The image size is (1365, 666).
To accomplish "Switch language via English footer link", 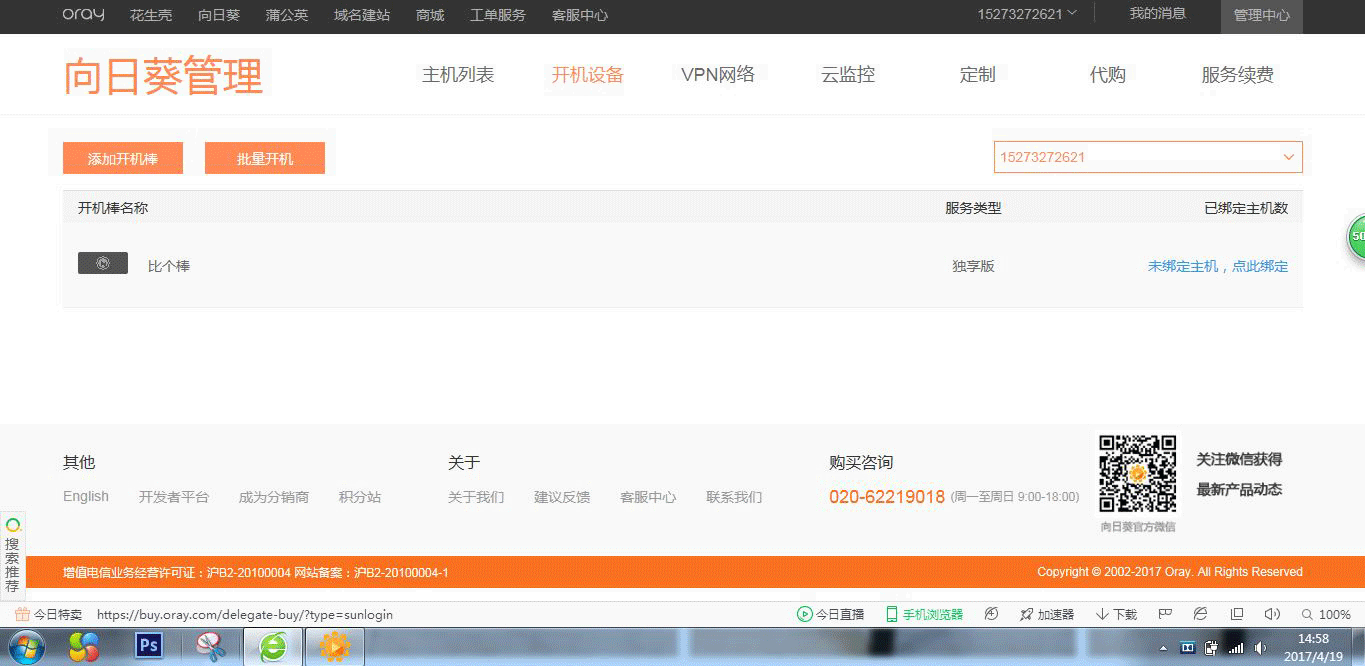I will tap(86, 497).
